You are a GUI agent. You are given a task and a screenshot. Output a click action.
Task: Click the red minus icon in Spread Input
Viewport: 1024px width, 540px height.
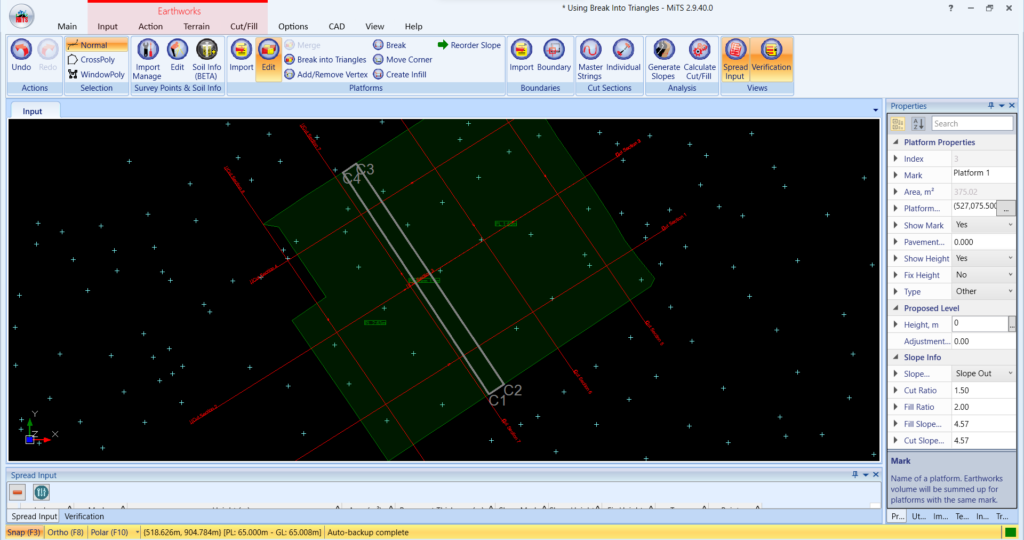click(18, 492)
